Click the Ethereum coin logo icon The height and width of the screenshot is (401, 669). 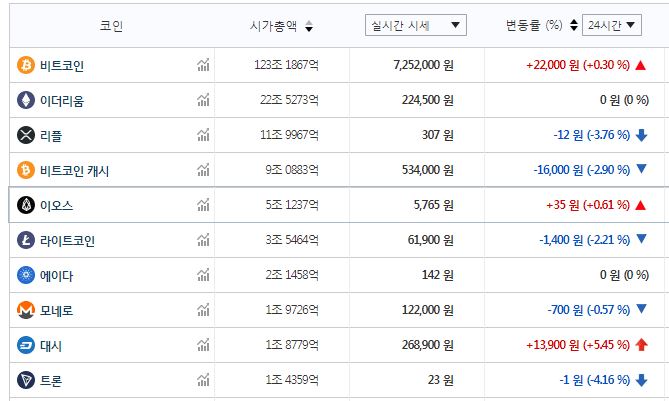[25, 100]
